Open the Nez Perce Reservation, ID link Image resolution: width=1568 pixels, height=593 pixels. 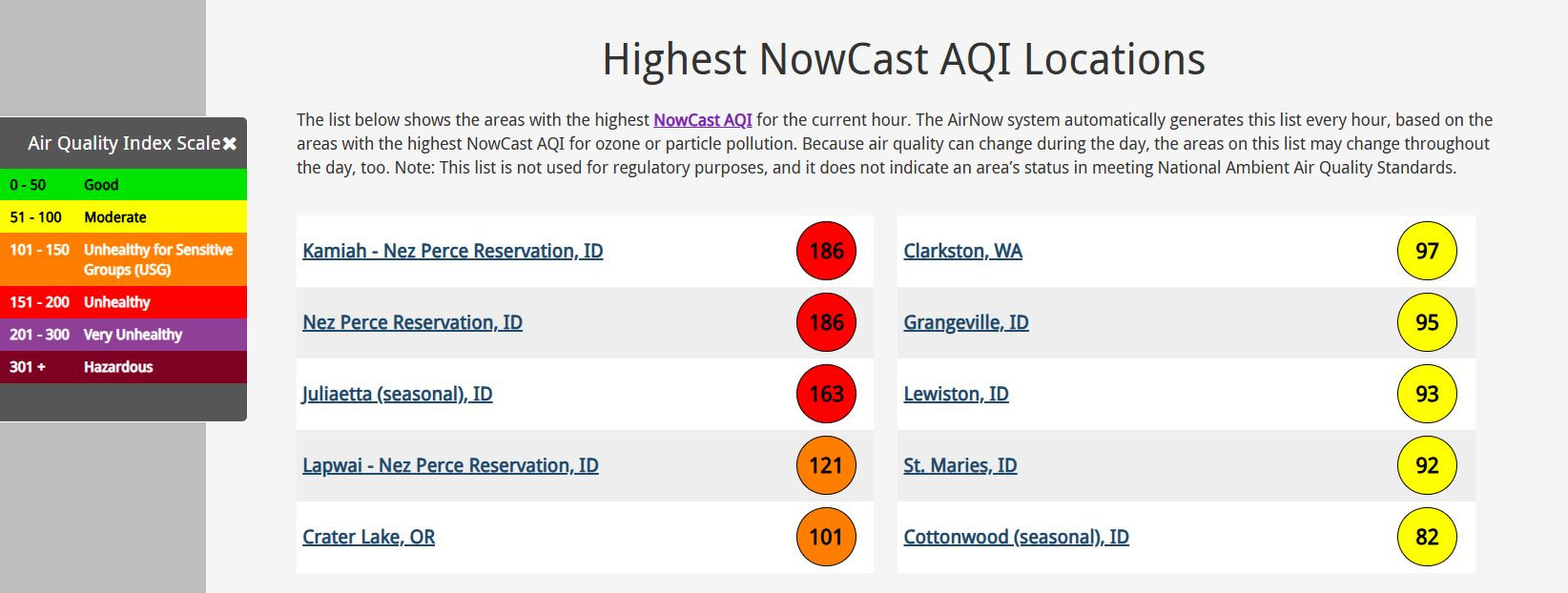tap(413, 322)
